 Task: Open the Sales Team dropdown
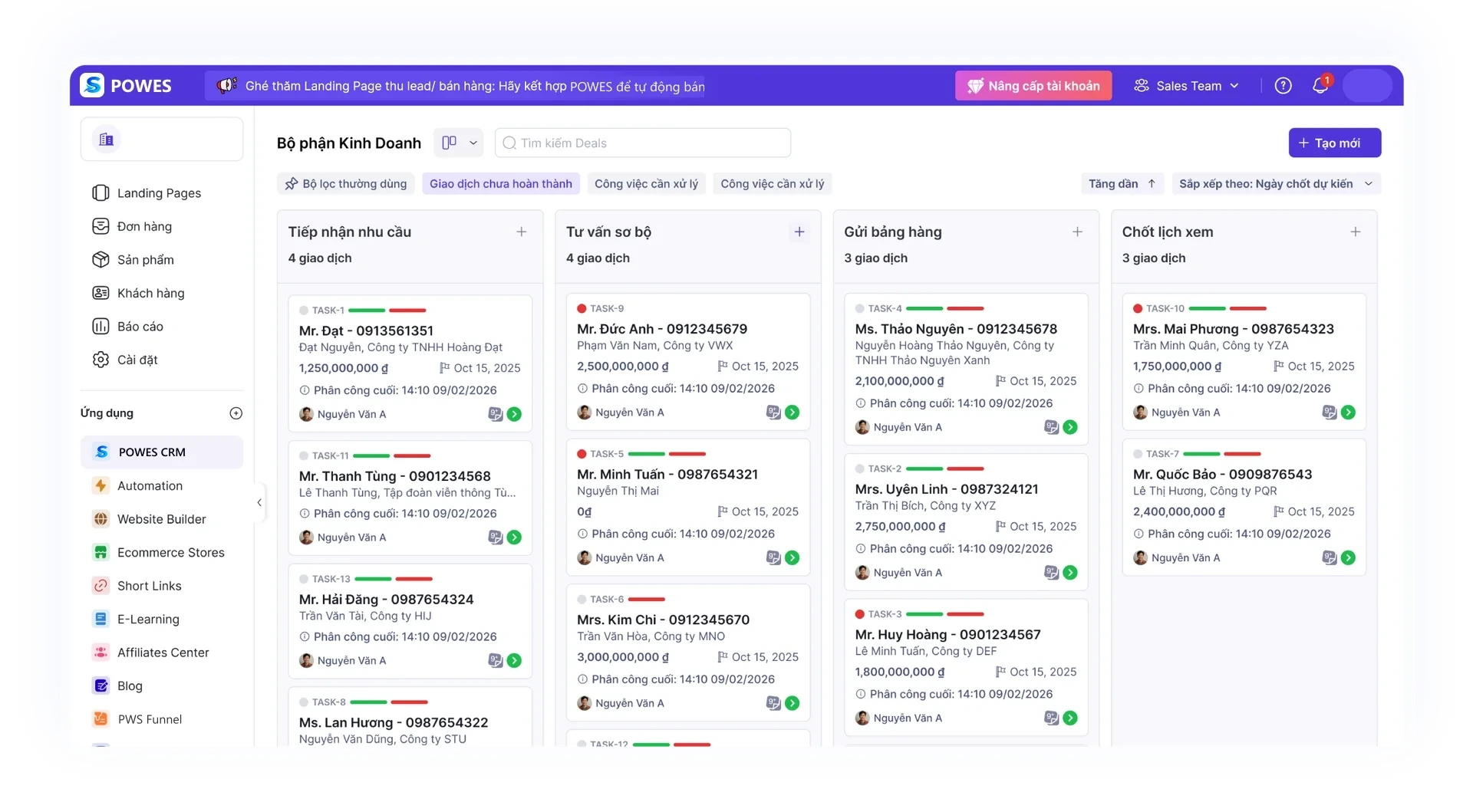pyautogui.click(x=1186, y=86)
